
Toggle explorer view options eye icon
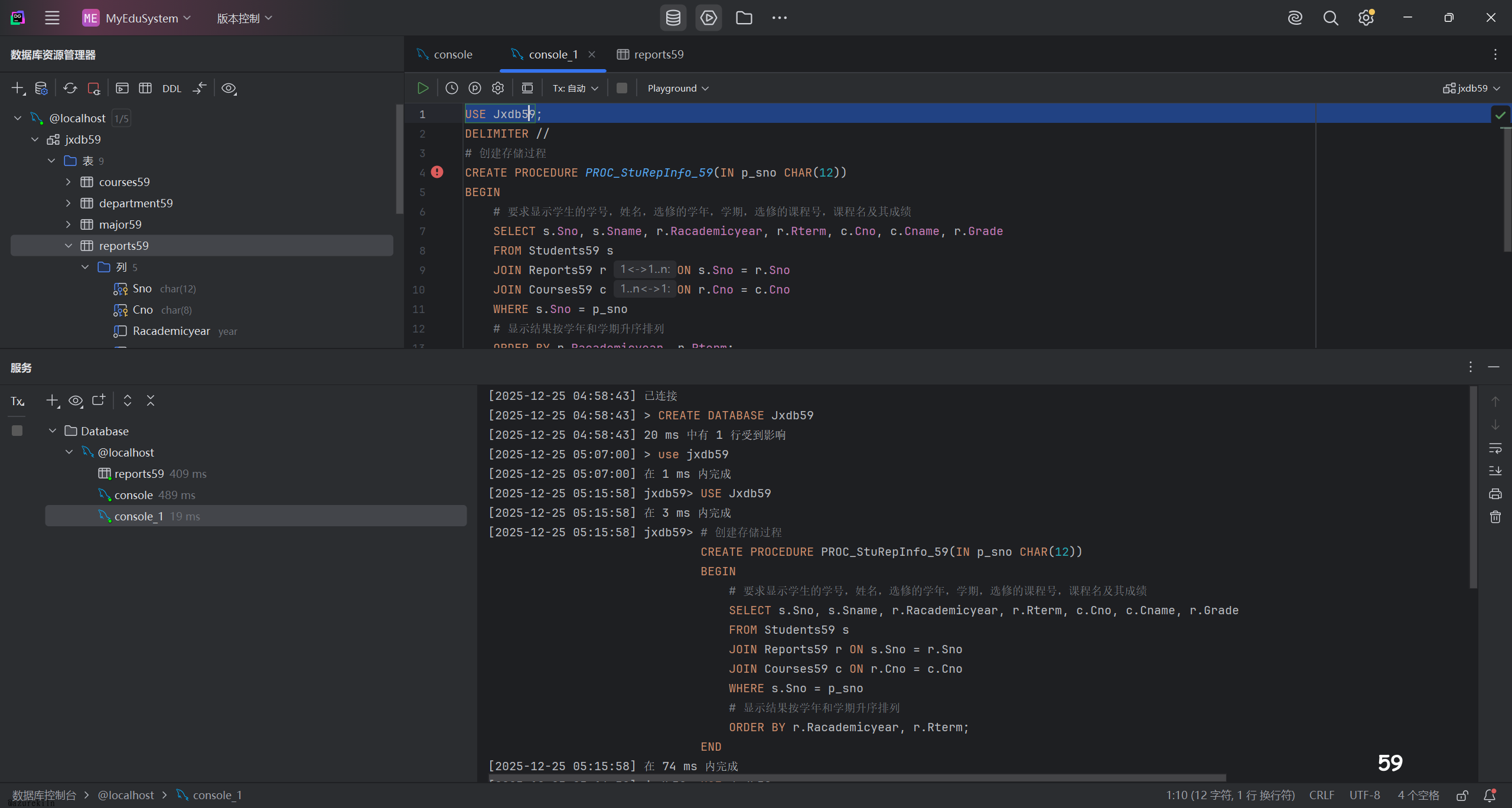coord(229,89)
